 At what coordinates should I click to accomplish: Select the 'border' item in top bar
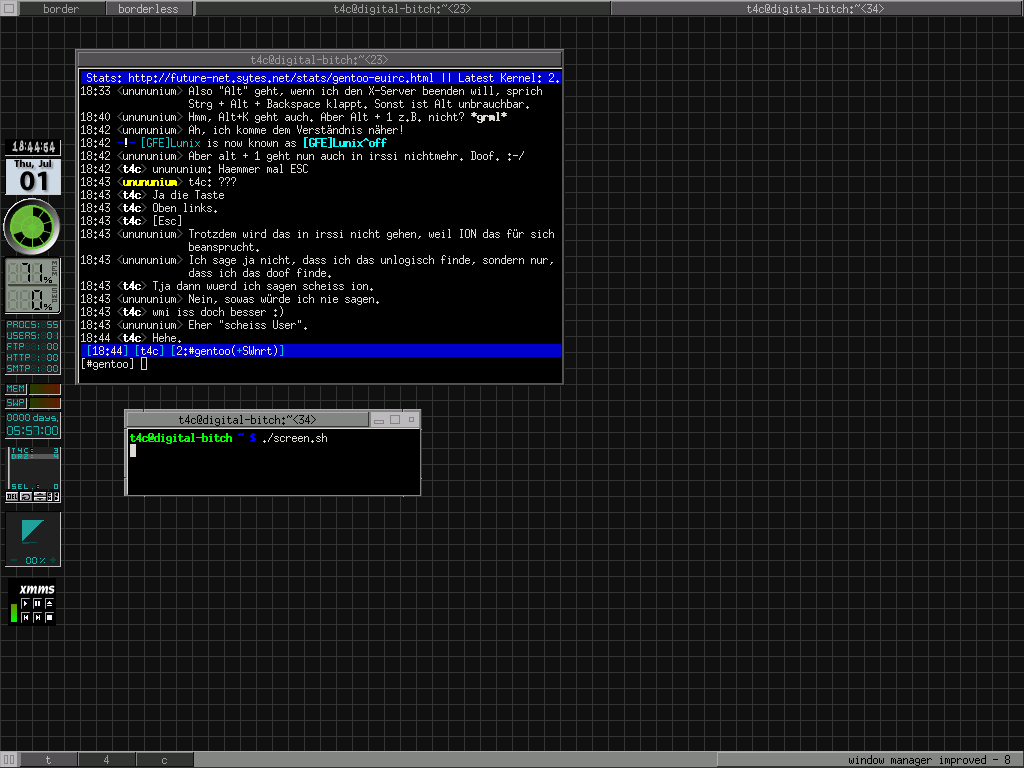click(x=61, y=8)
